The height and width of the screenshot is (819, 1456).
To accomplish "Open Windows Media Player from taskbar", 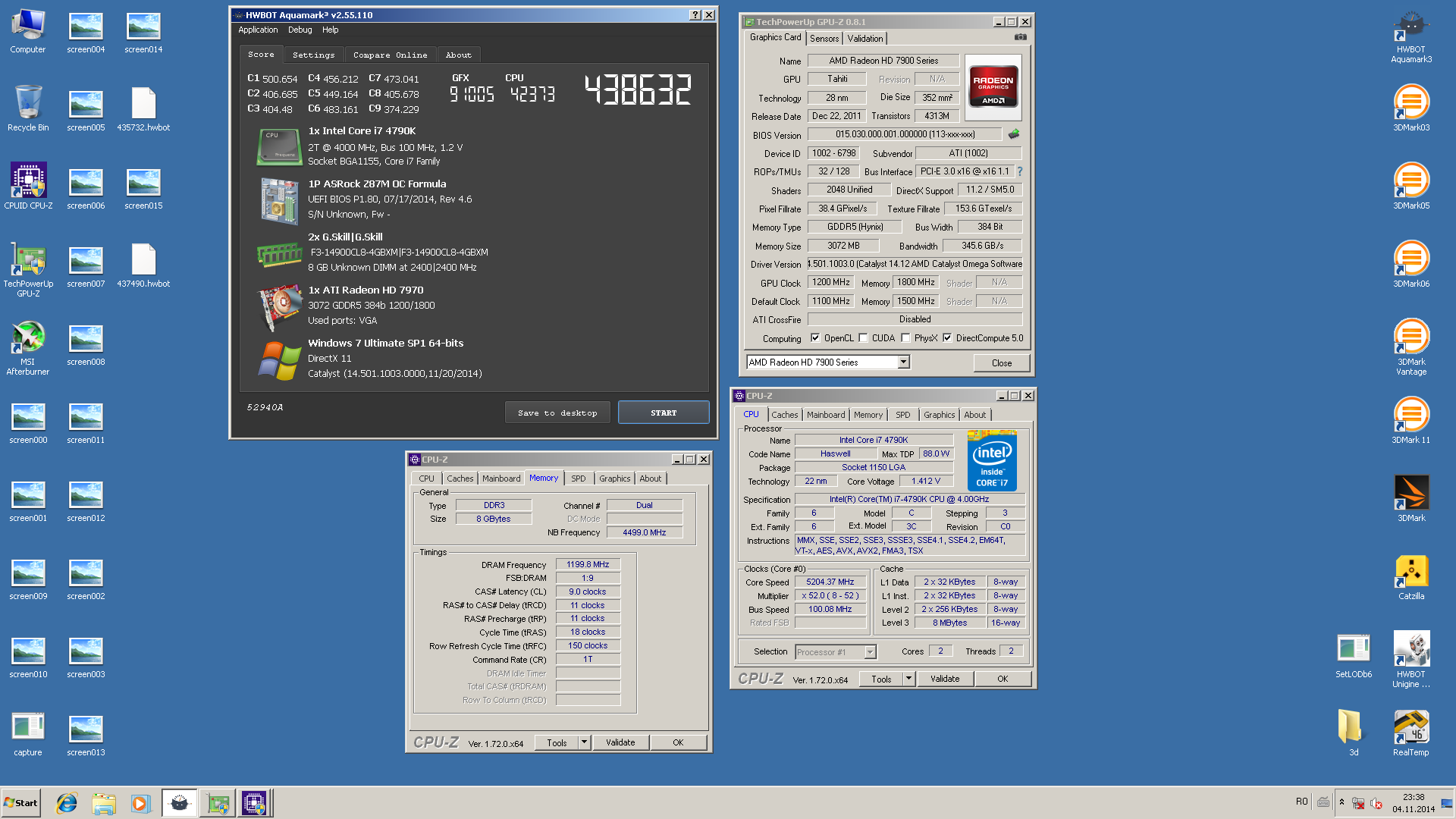I will [x=140, y=803].
